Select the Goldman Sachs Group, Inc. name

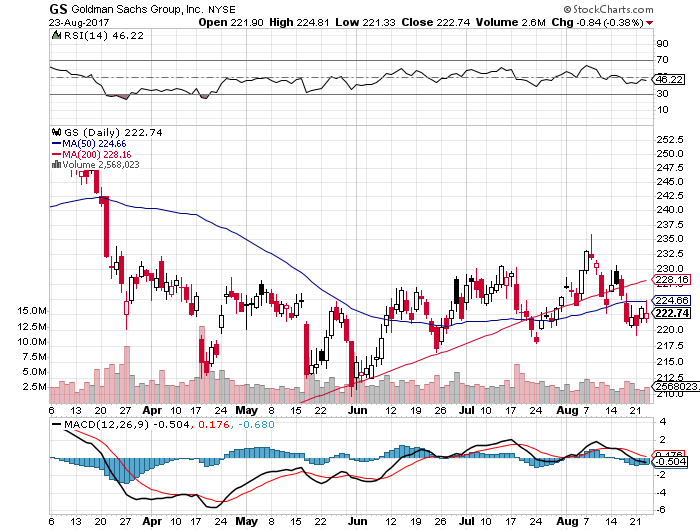coord(135,8)
